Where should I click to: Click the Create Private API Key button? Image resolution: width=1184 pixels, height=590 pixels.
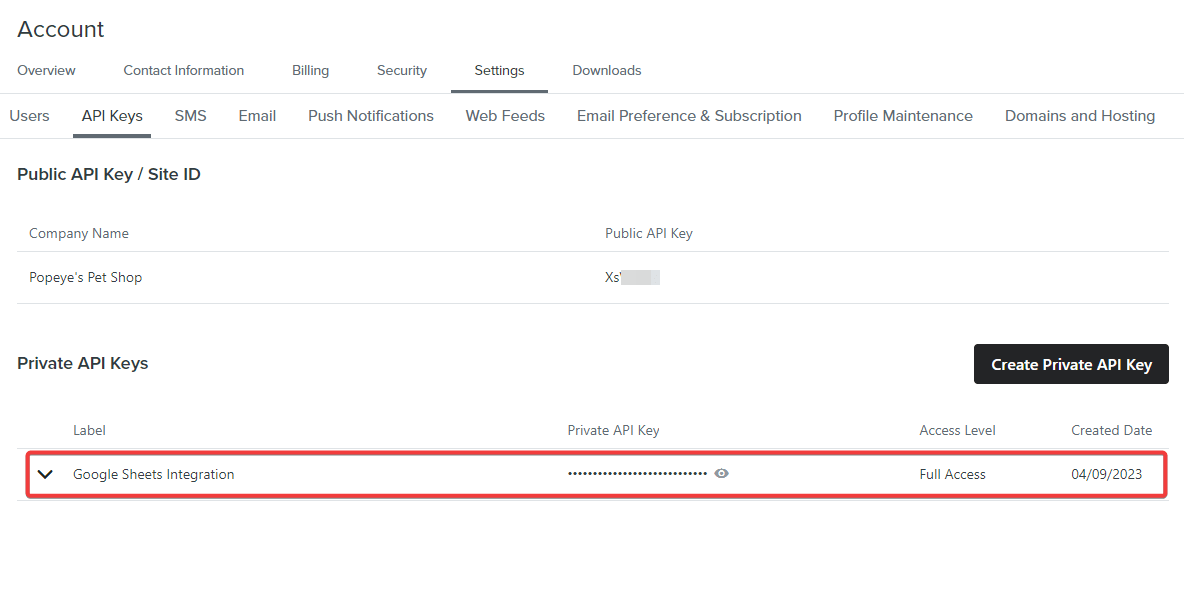[x=1071, y=364]
